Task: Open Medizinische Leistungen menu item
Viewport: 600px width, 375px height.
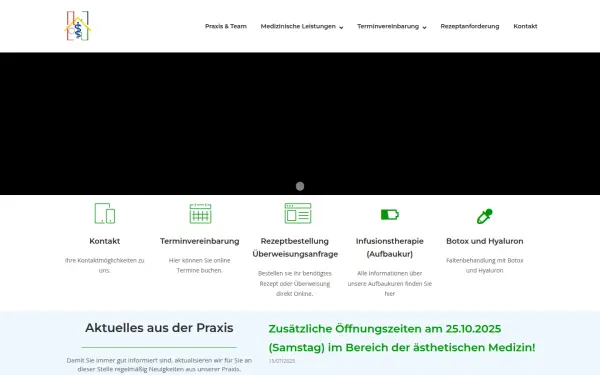Action: pyautogui.click(x=298, y=26)
